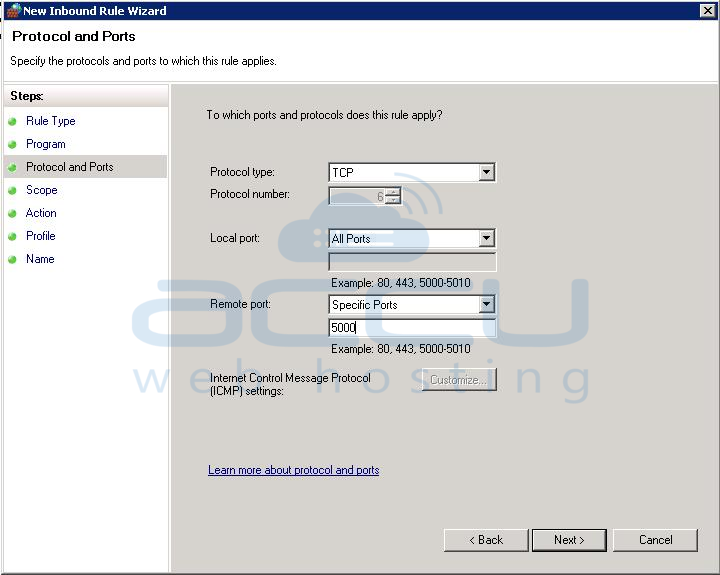Click green bullet beside Rule Type step
The image size is (720, 575).
pyautogui.click(x=12, y=121)
